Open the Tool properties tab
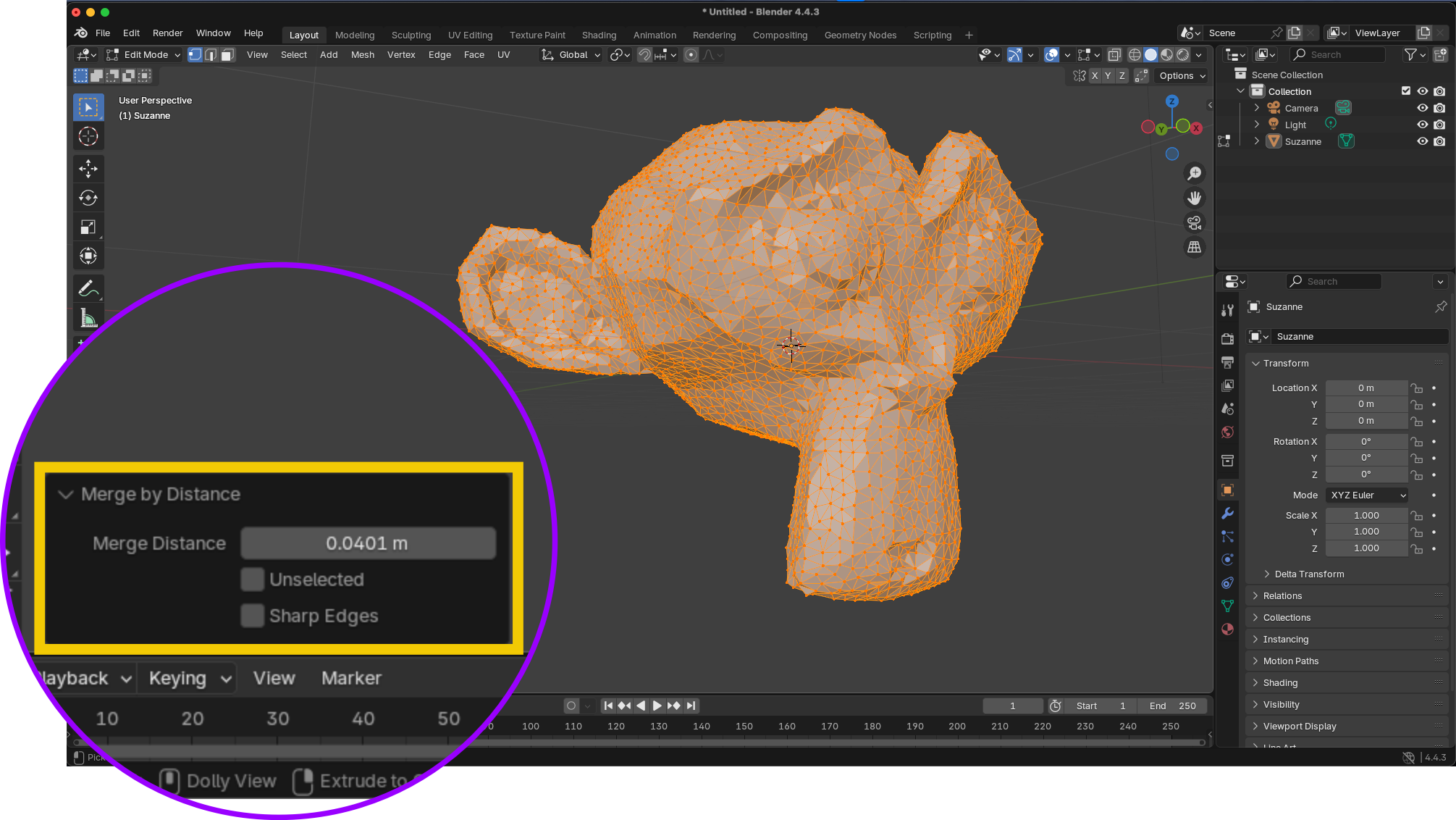 click(1227, 310)
